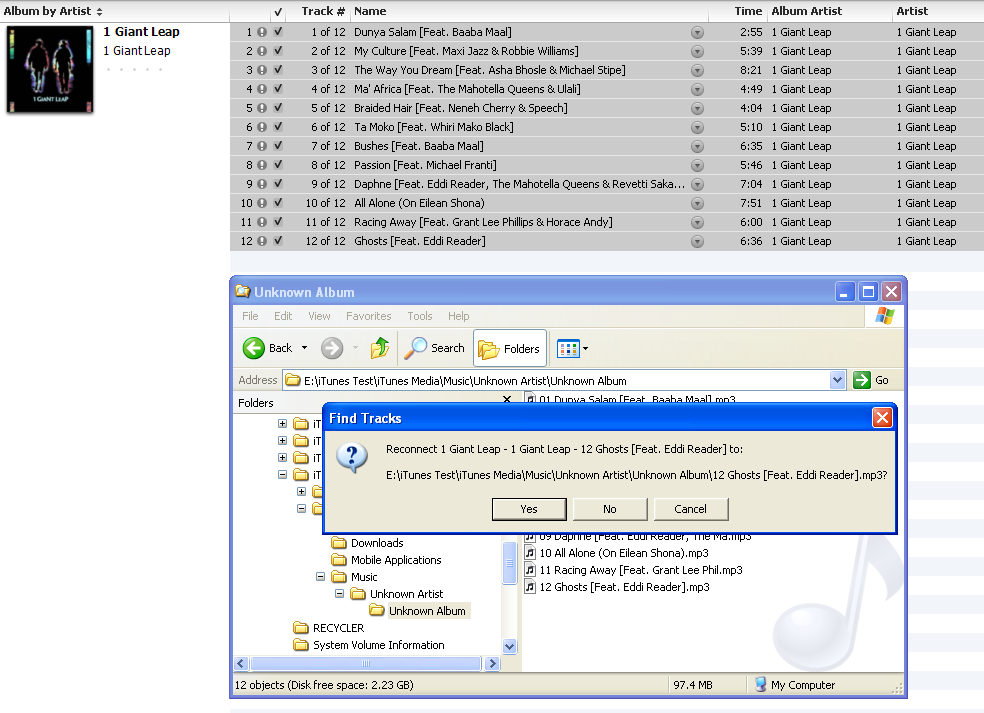Viewport: 984px width, 713px height.
Task: Click the Downloads folder icon
Action: click(339, 543)
